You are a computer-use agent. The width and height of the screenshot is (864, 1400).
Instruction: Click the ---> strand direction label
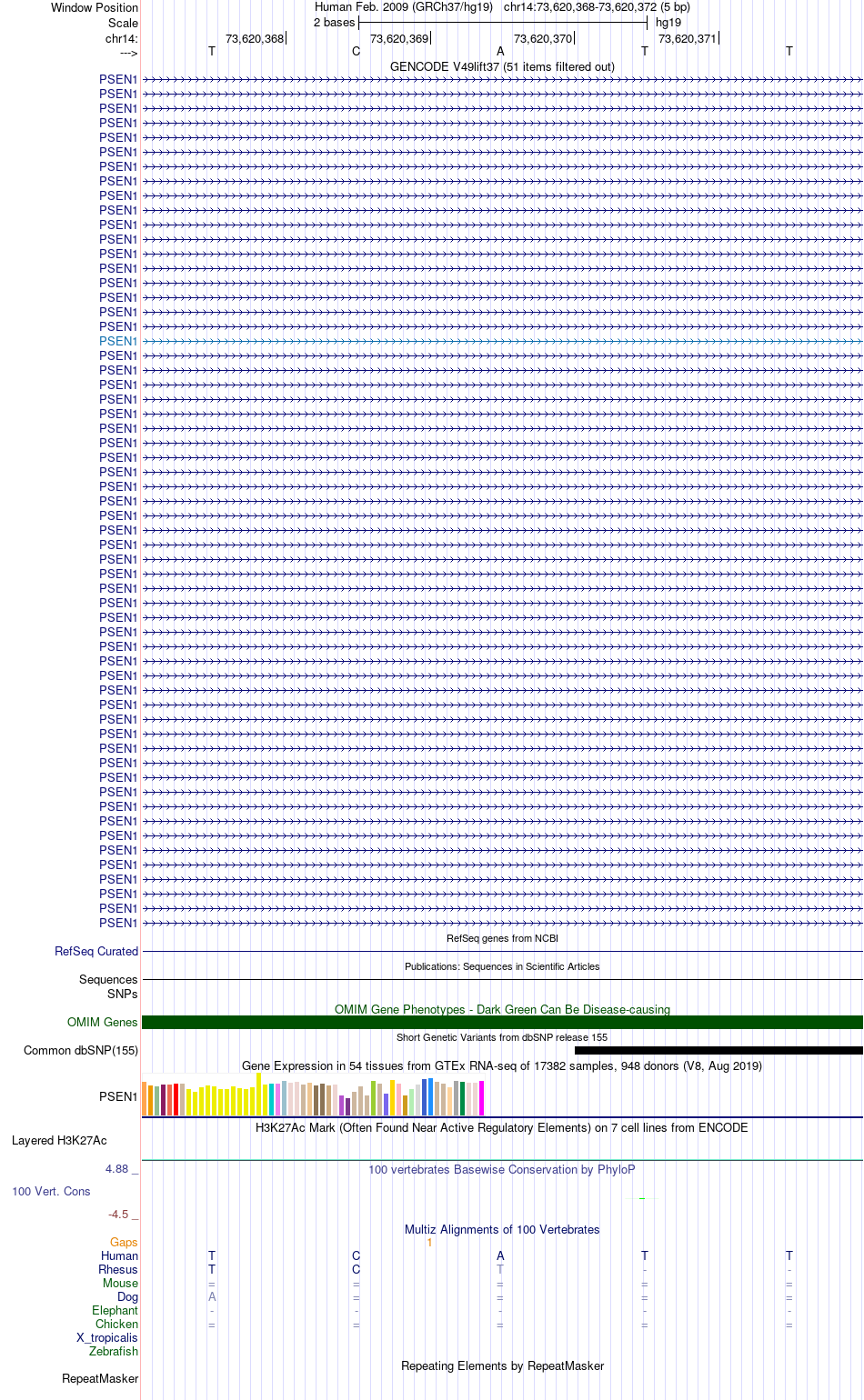[x=128, y=52]
